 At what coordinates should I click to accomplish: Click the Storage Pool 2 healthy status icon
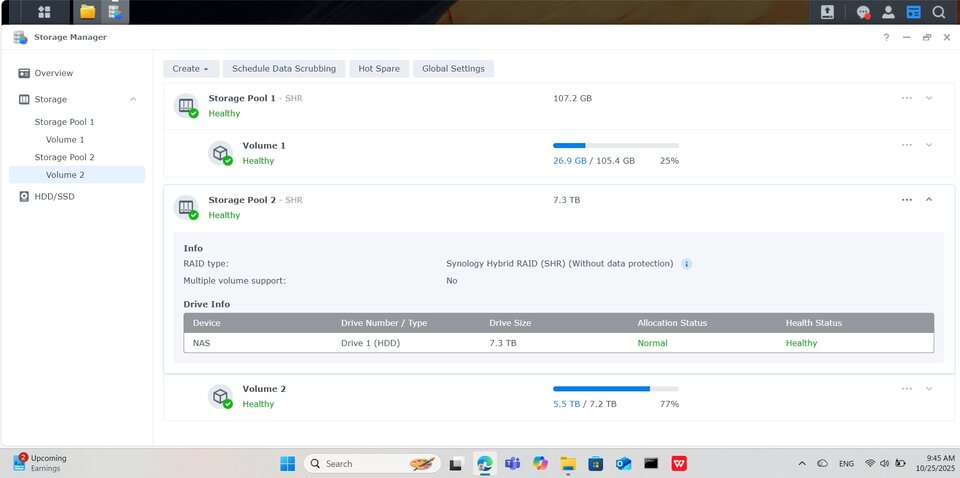click(186, 207)
